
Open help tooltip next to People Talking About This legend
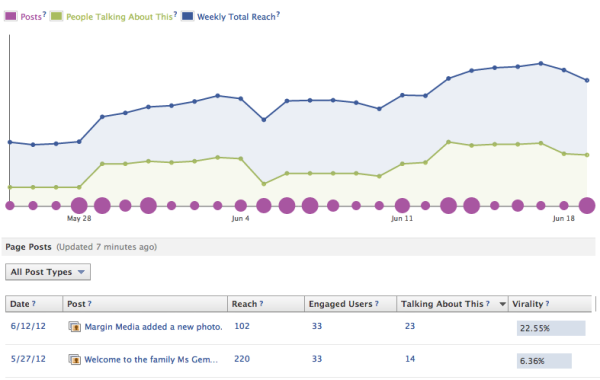coord(175,15)
